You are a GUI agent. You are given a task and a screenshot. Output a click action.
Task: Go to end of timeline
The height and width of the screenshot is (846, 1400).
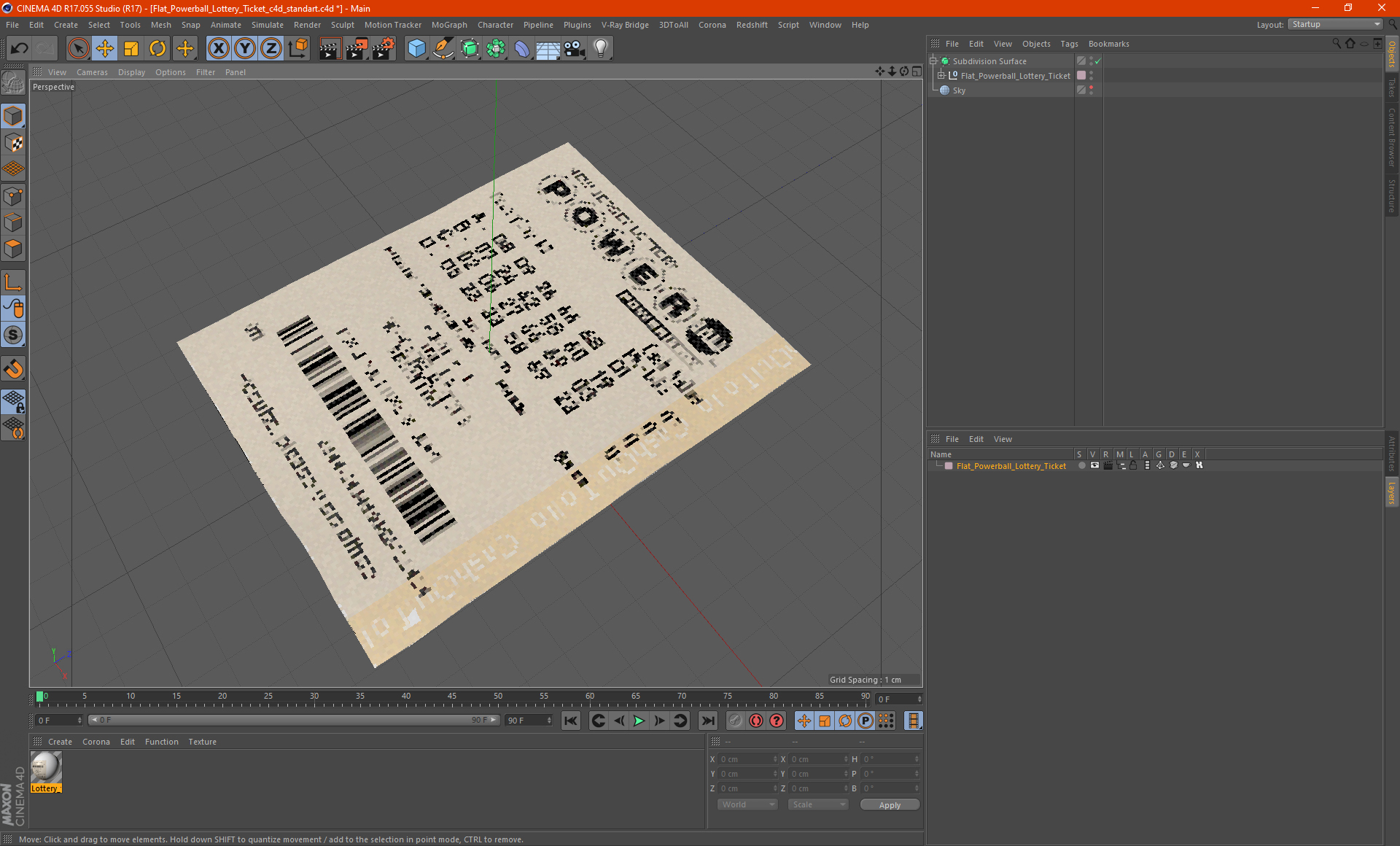(707, 721)
